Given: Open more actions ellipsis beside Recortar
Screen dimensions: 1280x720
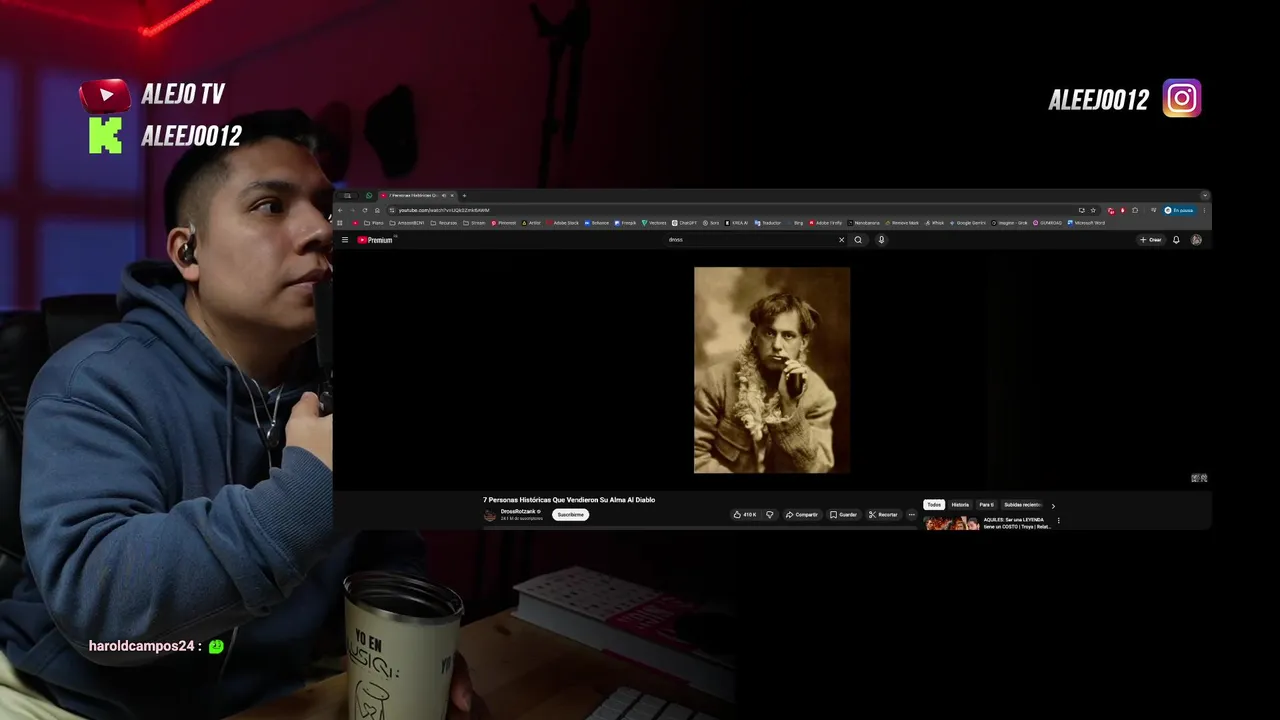Looking at the screenshot, I should [911, 515].
